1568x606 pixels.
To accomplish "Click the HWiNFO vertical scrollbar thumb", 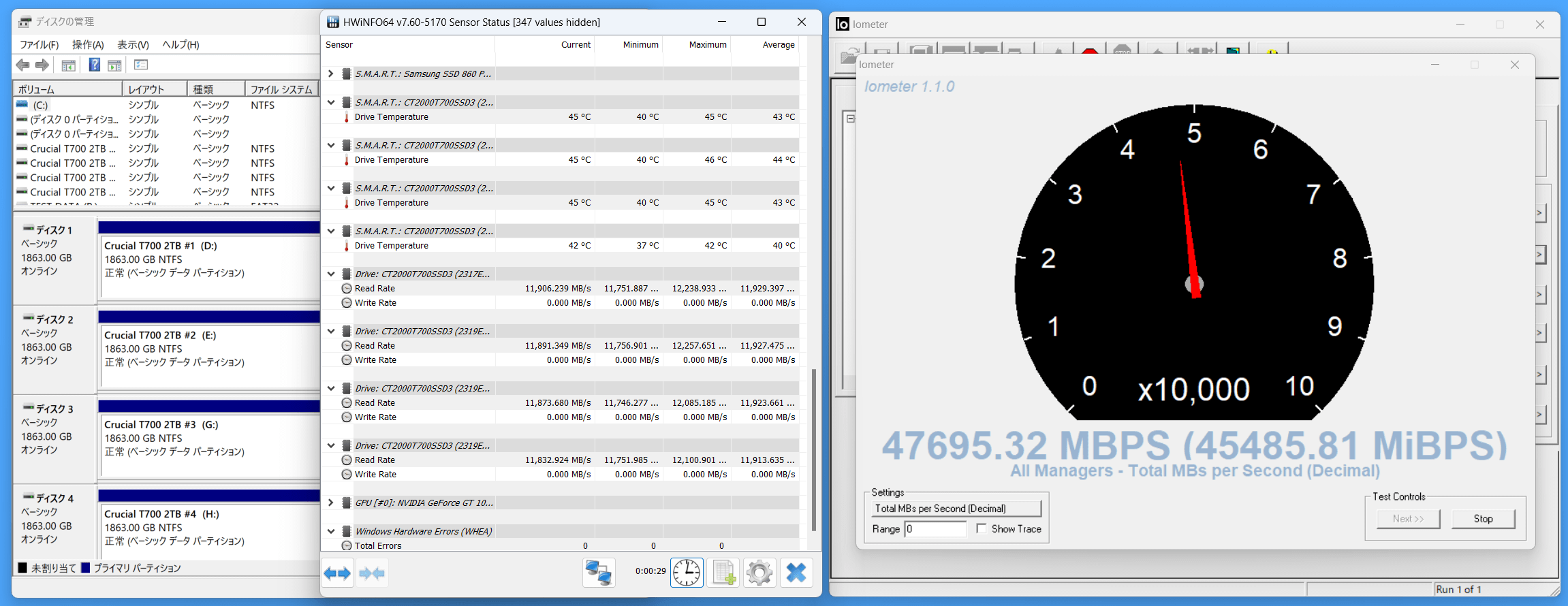I will (x=814, y=450).
